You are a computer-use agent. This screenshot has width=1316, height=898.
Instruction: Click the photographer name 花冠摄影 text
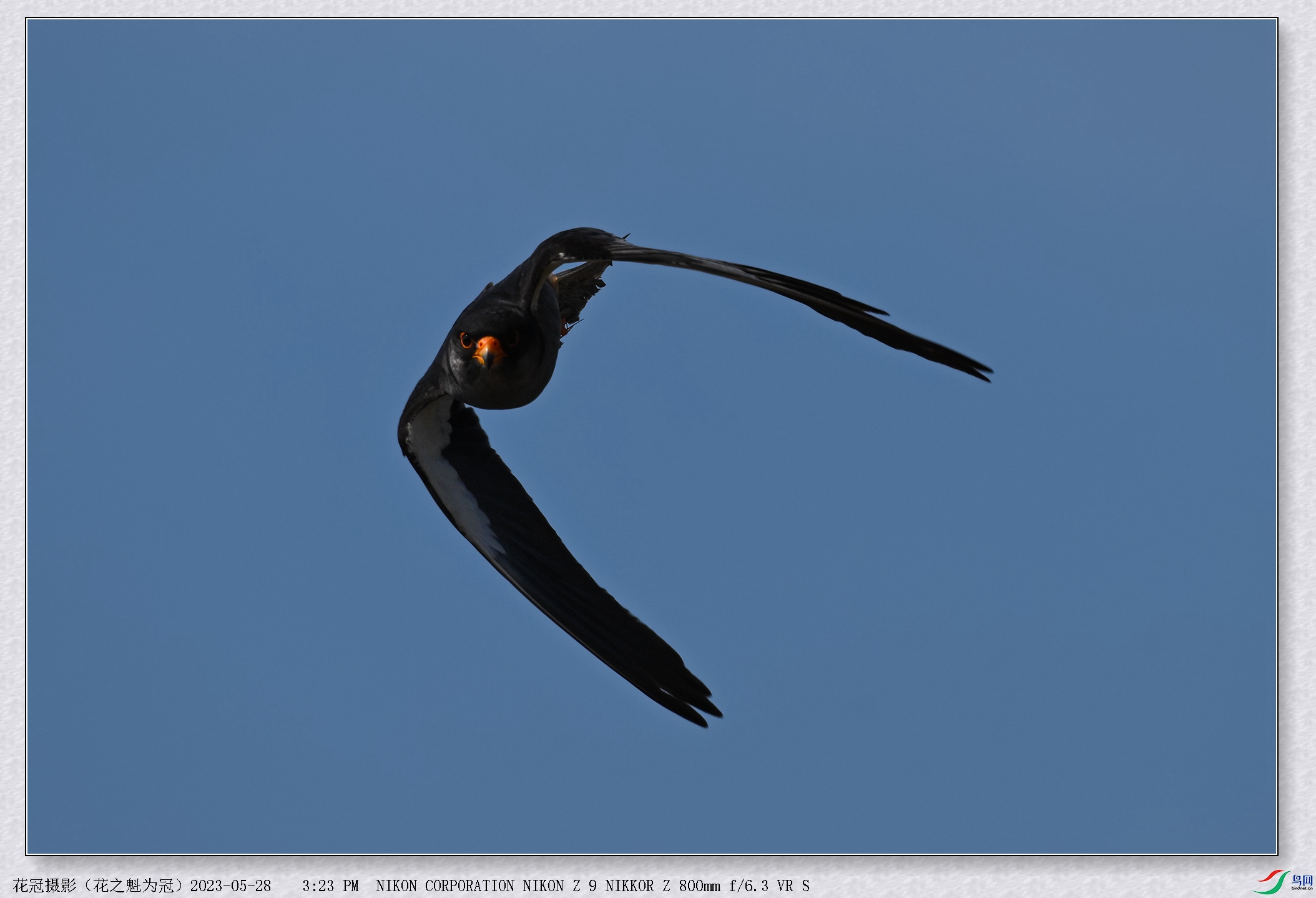(44, 886)
